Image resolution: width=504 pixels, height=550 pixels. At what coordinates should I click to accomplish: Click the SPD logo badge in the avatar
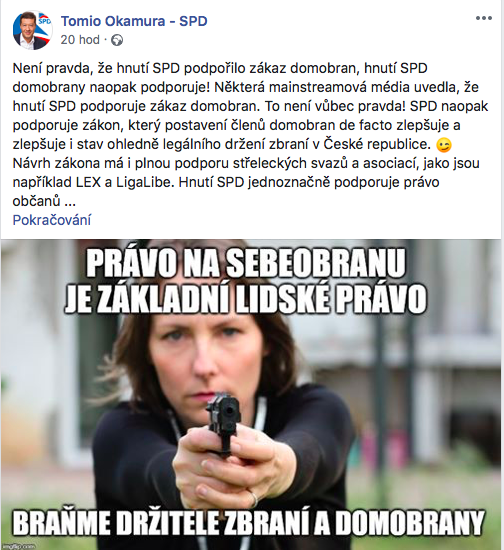click(45, 21)
